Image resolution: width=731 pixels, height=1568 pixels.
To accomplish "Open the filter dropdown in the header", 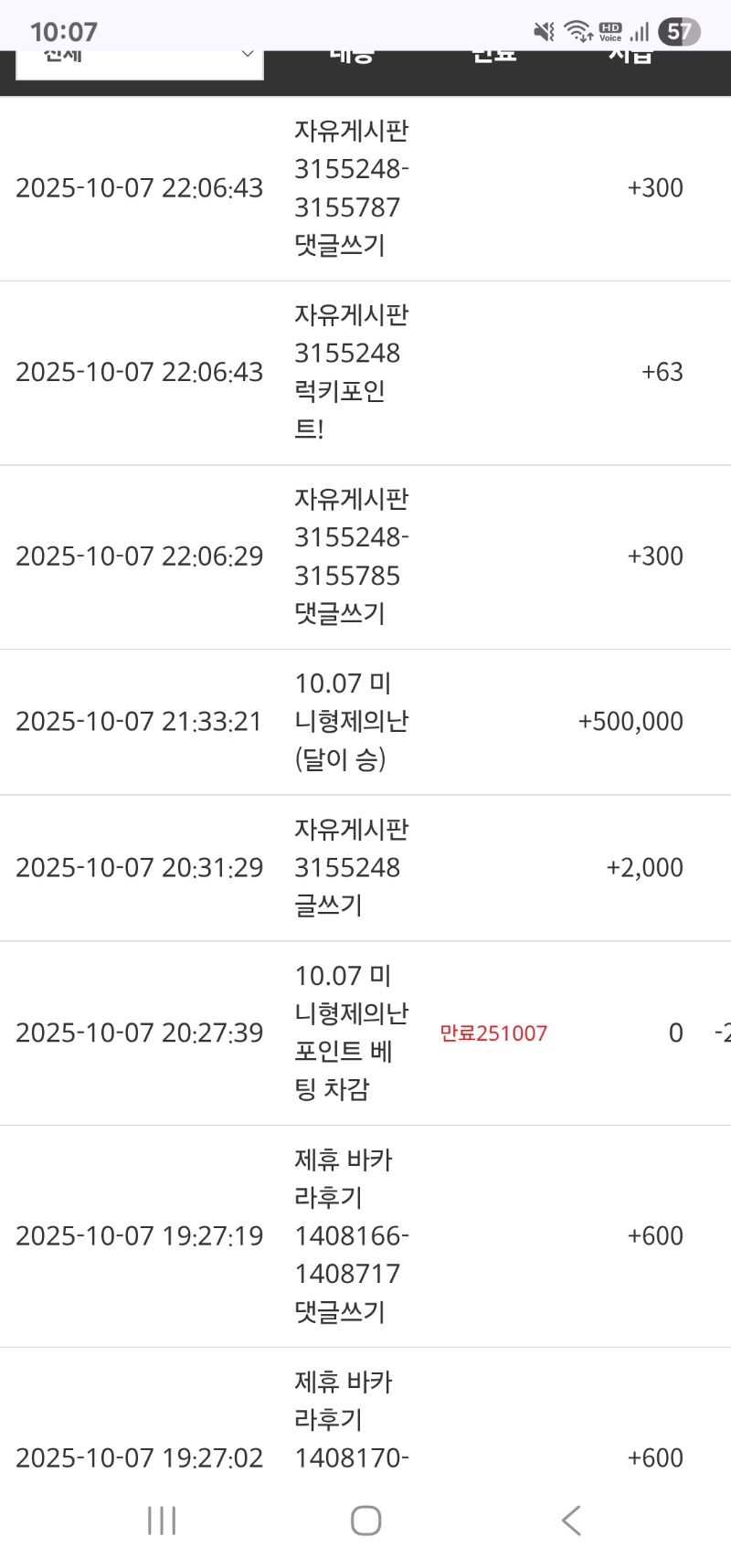I will click(140, 60).
